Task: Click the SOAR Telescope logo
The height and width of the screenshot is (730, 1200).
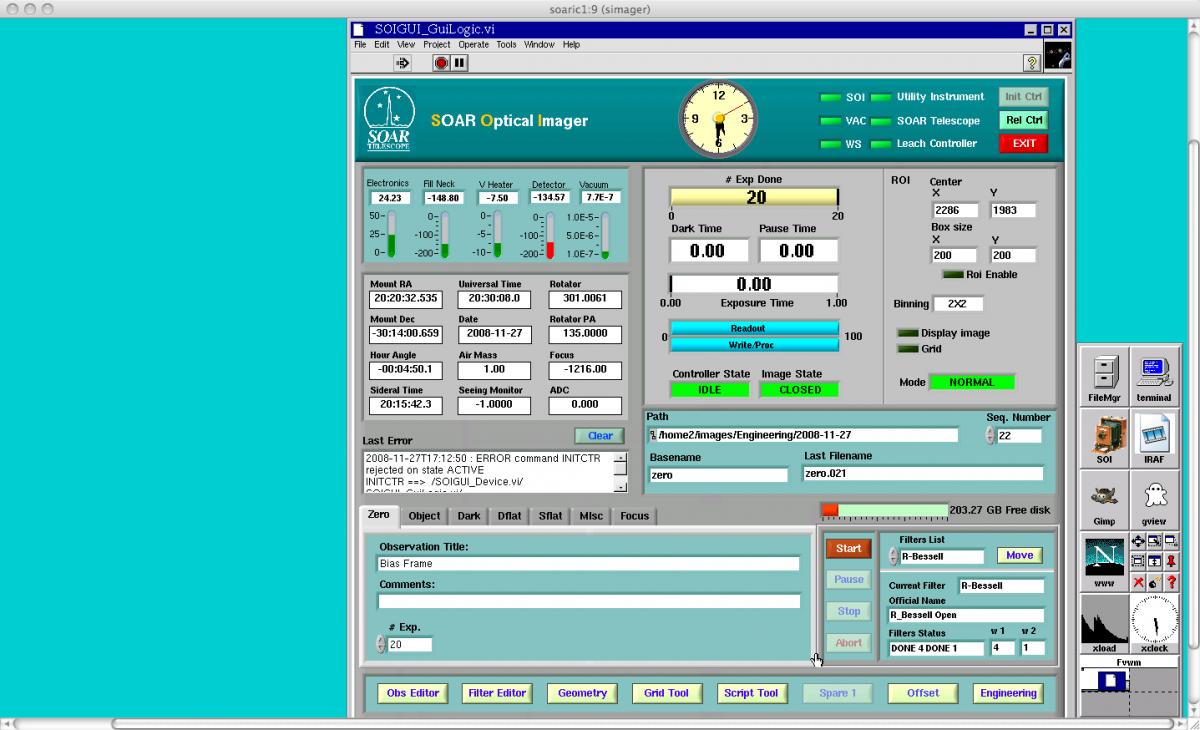Action: point(388,119)
